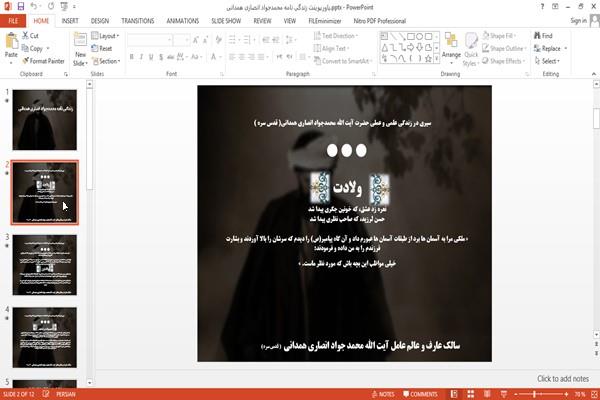This screenshot has width=600, height=400.
Task: Open the Help question mark icon
Action: coord(542,7)
